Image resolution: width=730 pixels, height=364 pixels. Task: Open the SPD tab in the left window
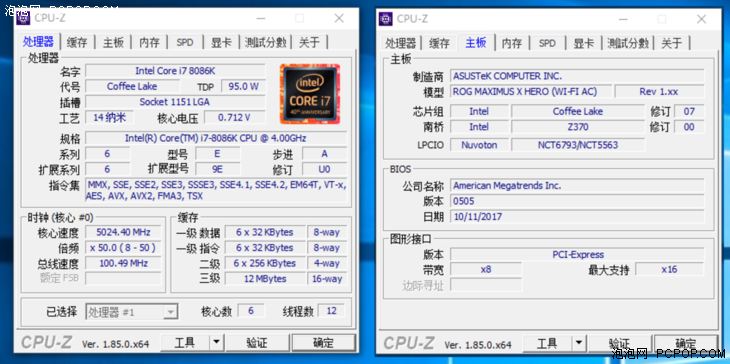[185, 42]
